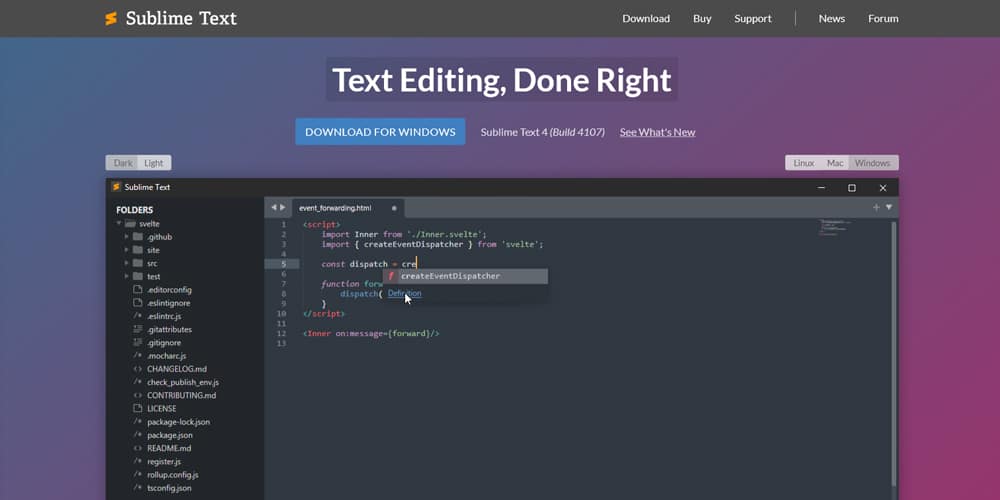Screen dimensions: 1000x500
Task: Click the Sublime Text icon in window title bar
Action: pyautogui.click(x=116, y=187)
